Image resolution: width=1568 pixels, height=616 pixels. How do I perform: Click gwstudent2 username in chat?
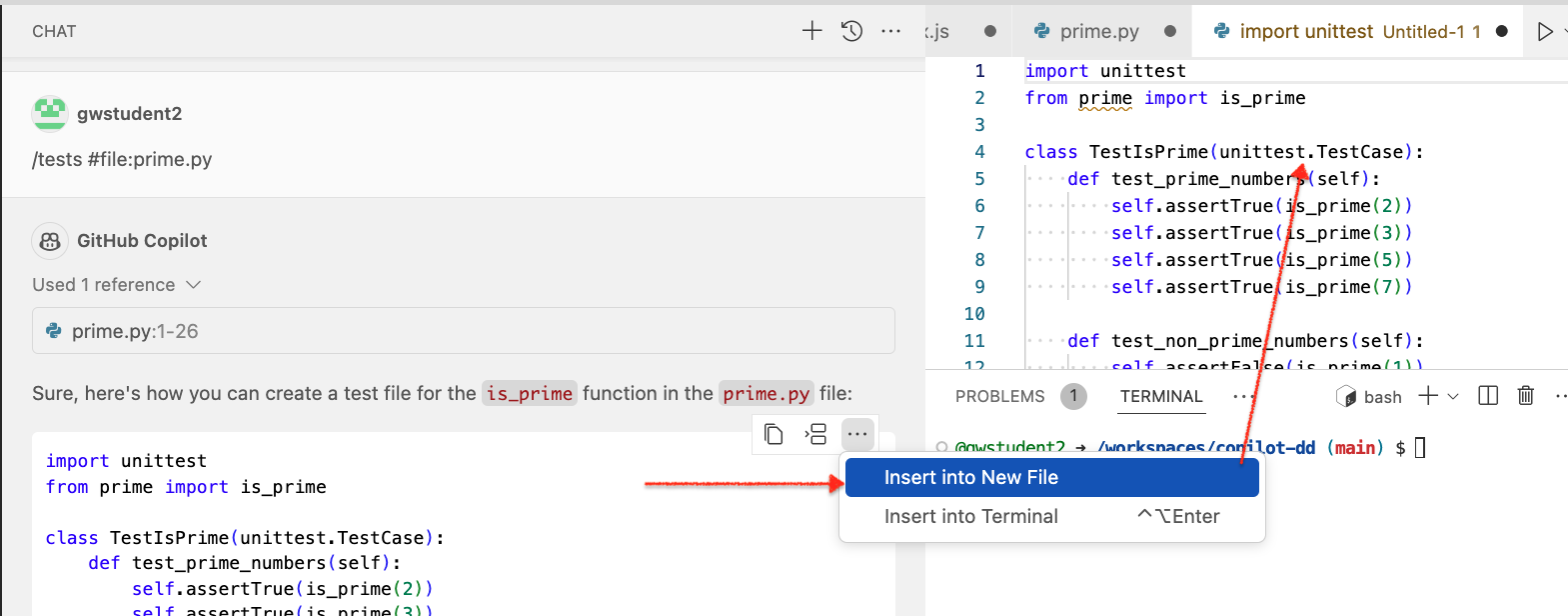[130, 113]
